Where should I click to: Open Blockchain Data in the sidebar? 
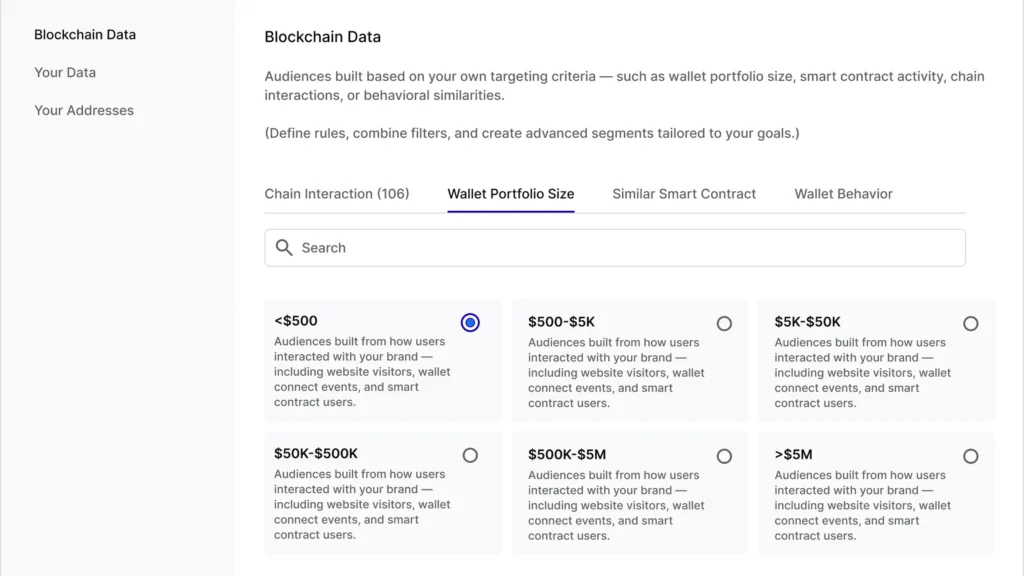click(85, 35)
